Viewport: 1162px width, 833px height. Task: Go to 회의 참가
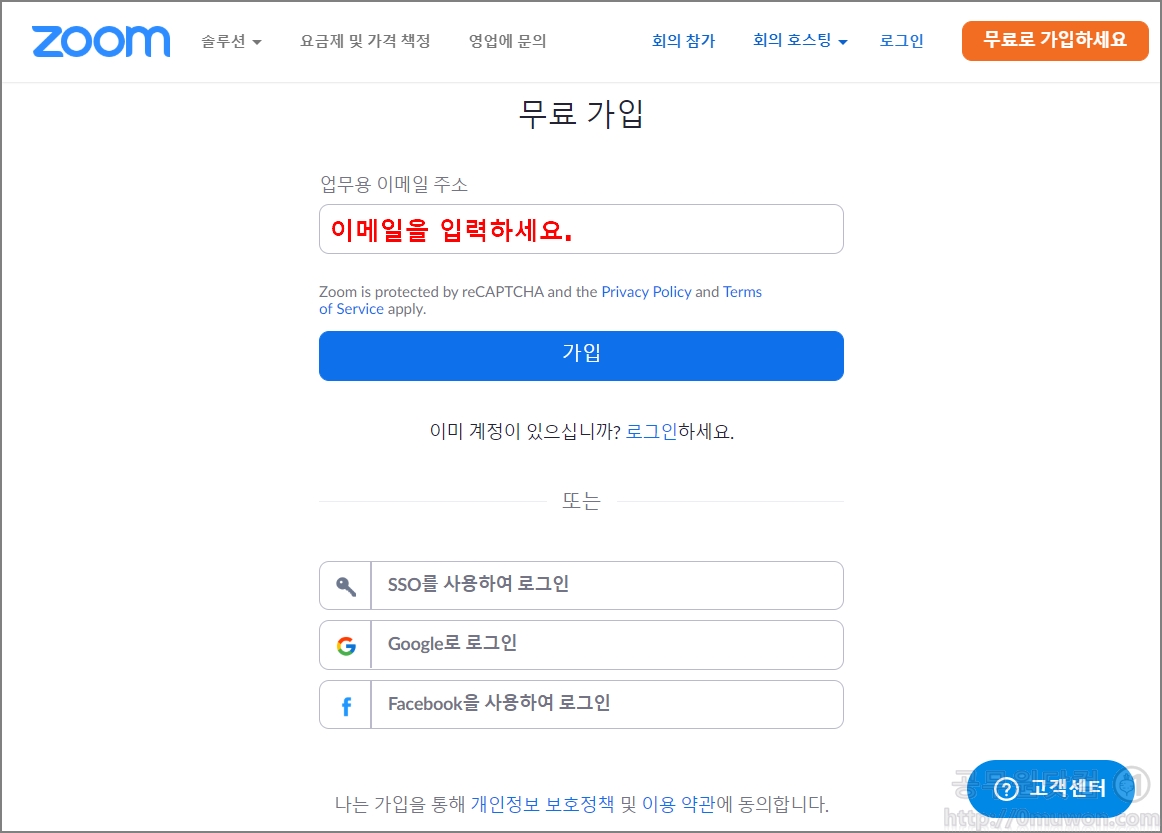683,41
